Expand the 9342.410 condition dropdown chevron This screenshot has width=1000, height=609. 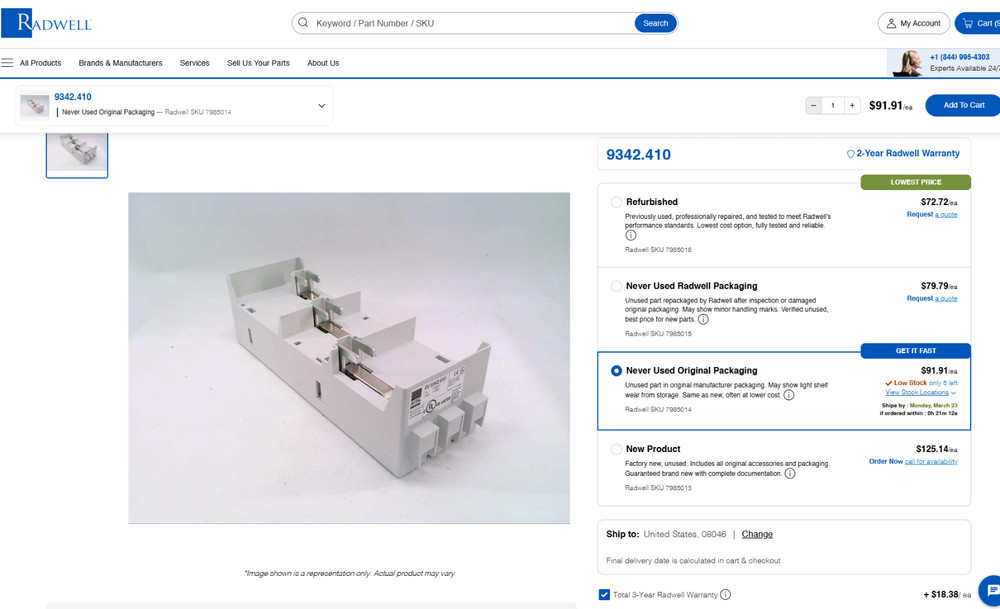(321, 106)
